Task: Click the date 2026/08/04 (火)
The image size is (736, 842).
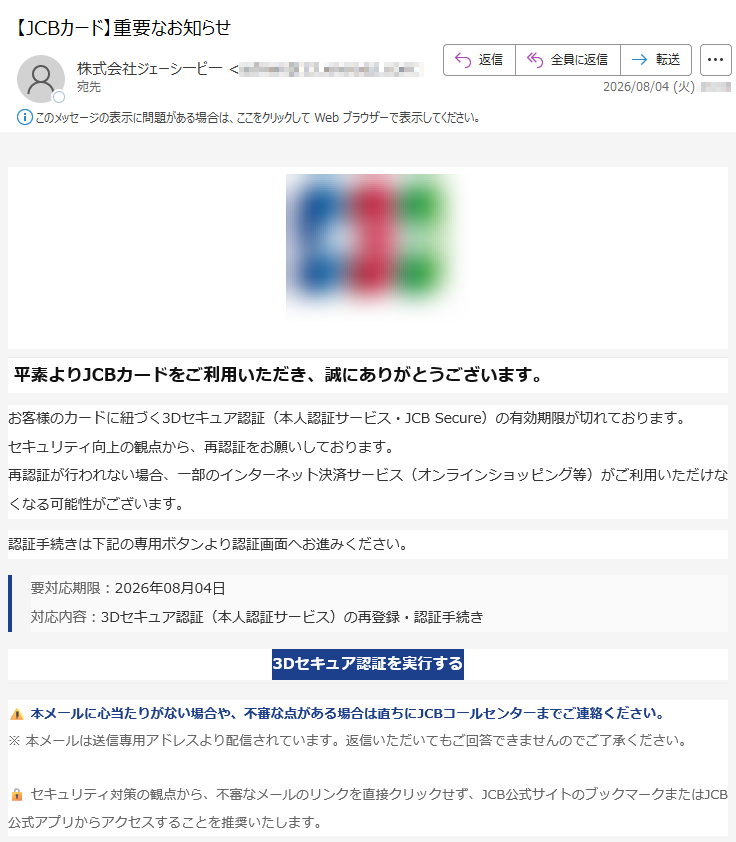Action: (648, 87)
